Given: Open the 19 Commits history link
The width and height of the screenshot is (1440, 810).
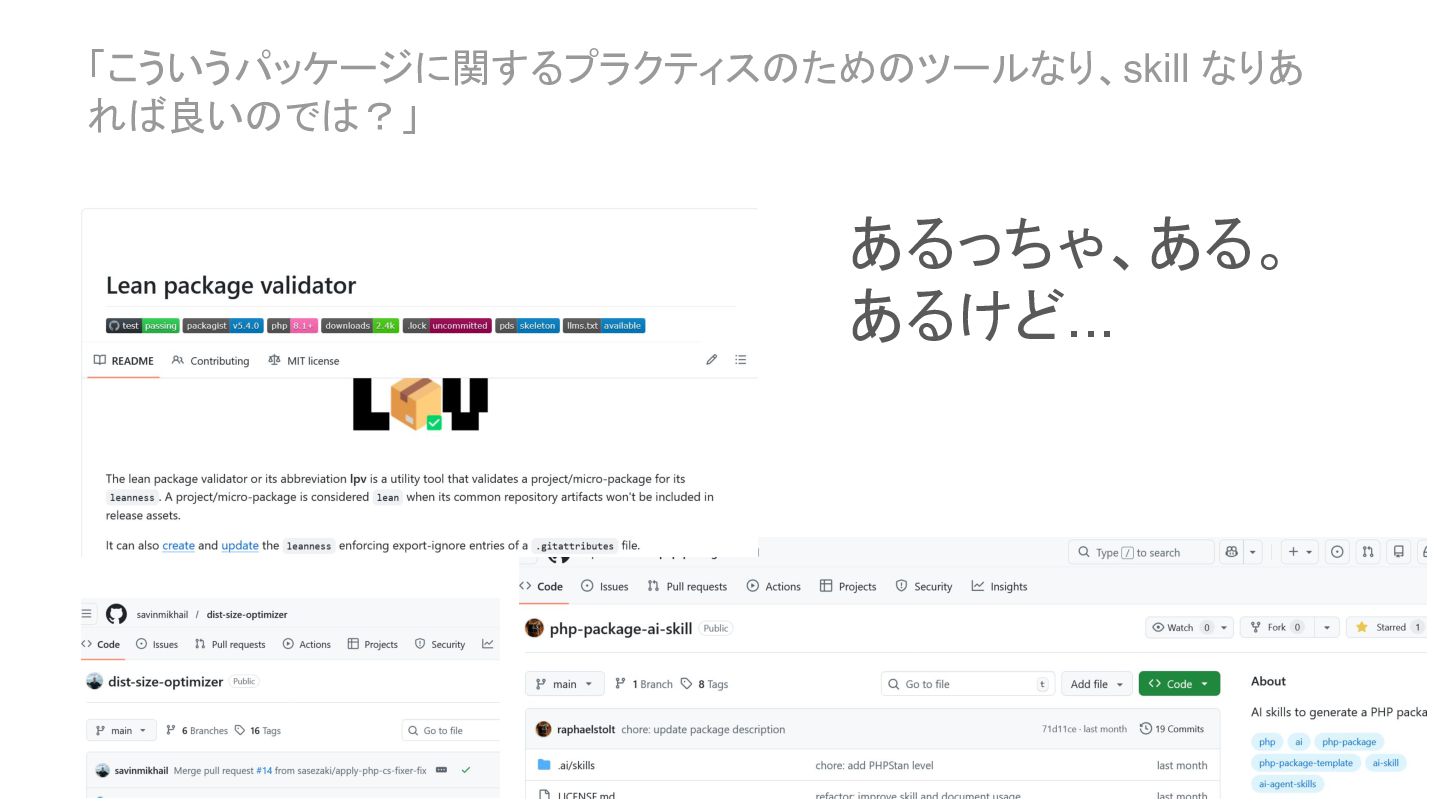Looking at the screenshot, I should click(1172, 729).
